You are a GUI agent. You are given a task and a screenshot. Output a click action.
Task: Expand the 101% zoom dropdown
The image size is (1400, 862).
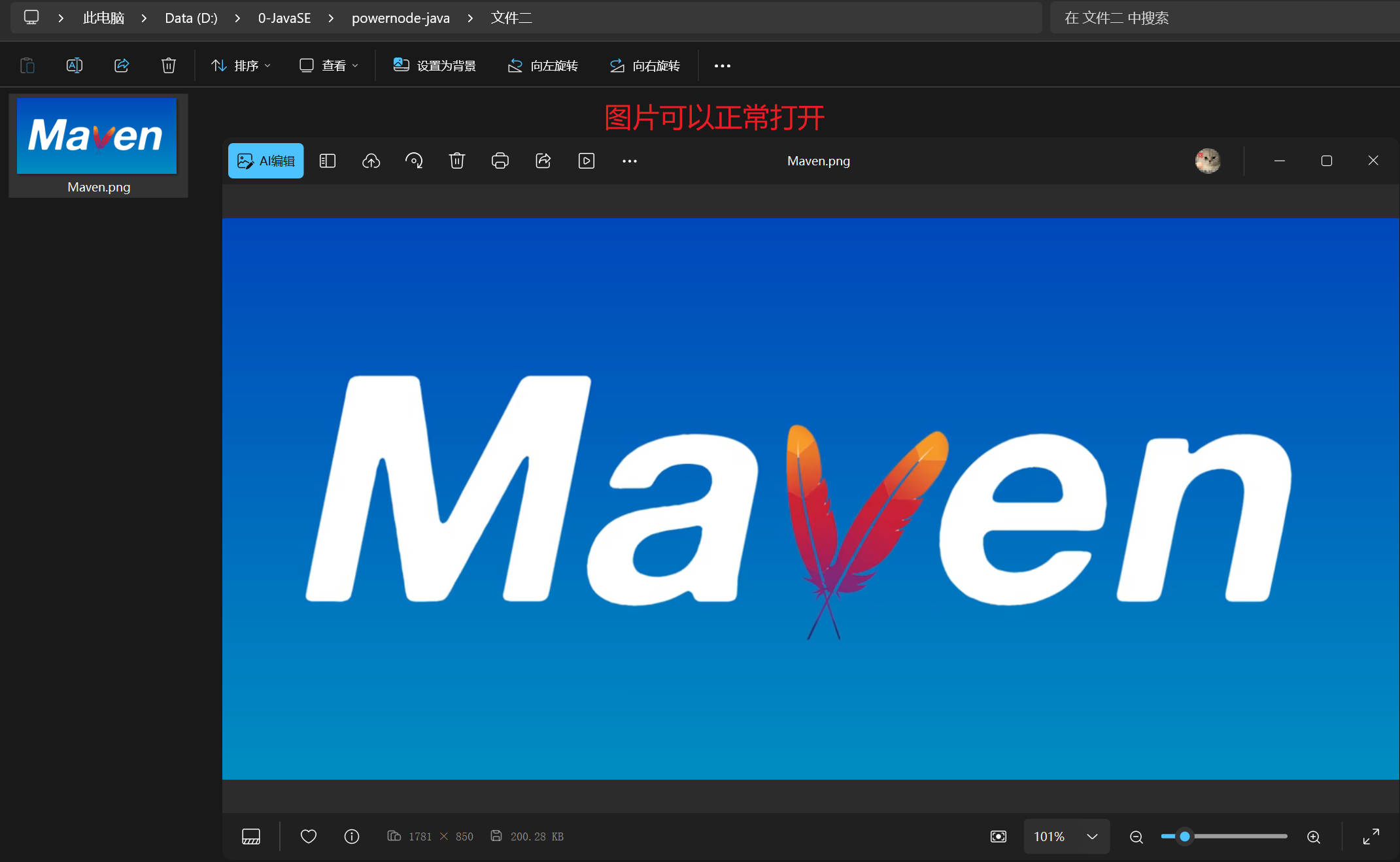[x=1091, y=837]
